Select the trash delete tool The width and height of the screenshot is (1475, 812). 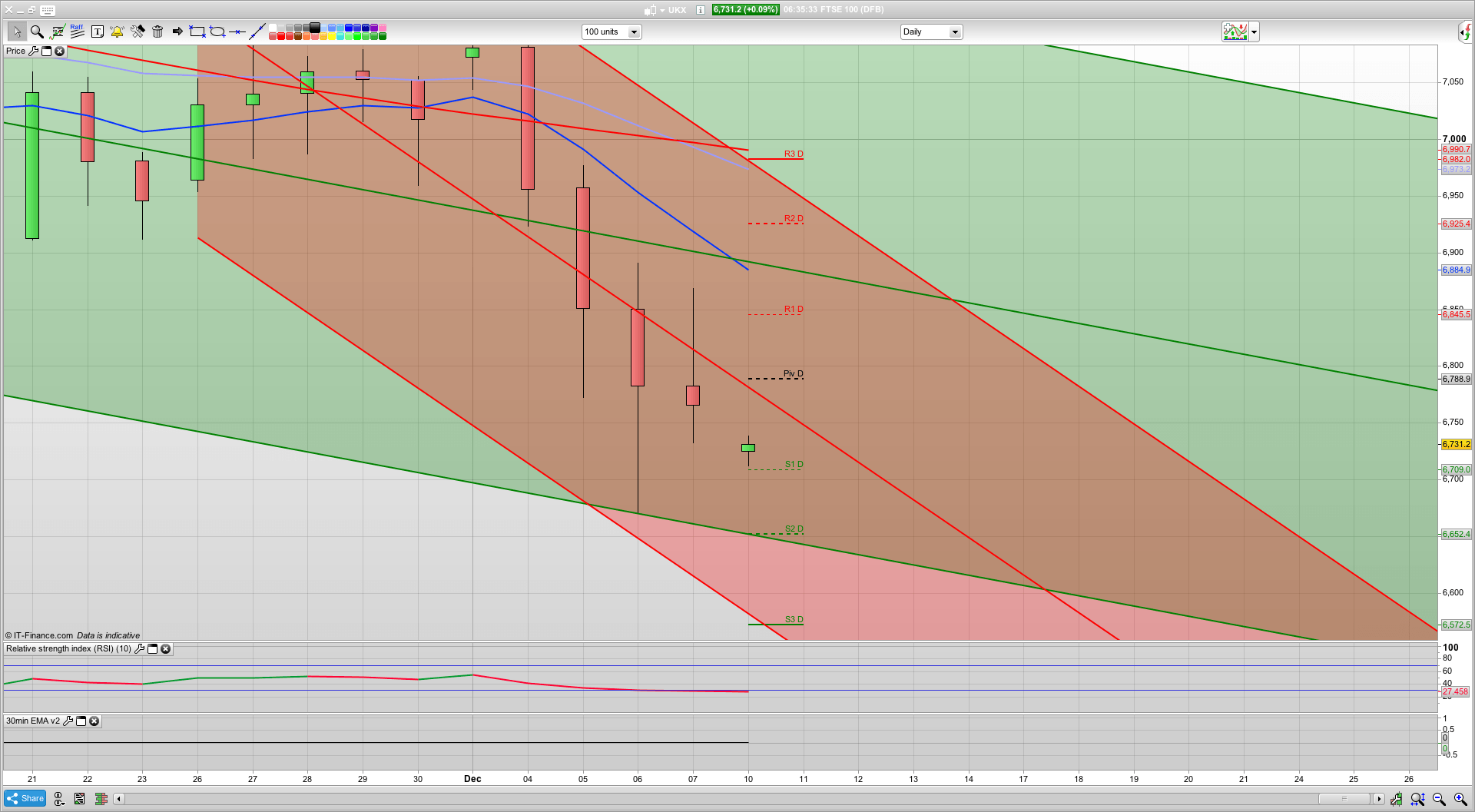tap(157, 31)
